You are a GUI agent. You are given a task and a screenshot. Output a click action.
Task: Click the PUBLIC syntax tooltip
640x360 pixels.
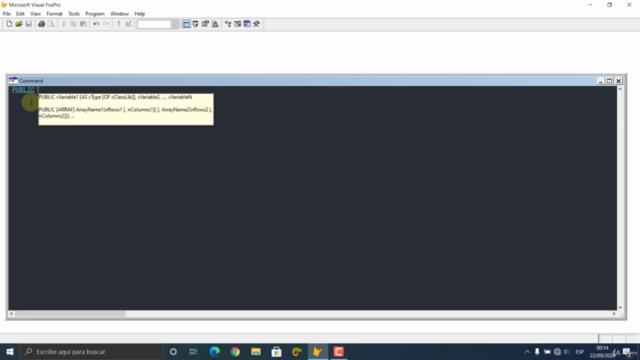point(126,109)
